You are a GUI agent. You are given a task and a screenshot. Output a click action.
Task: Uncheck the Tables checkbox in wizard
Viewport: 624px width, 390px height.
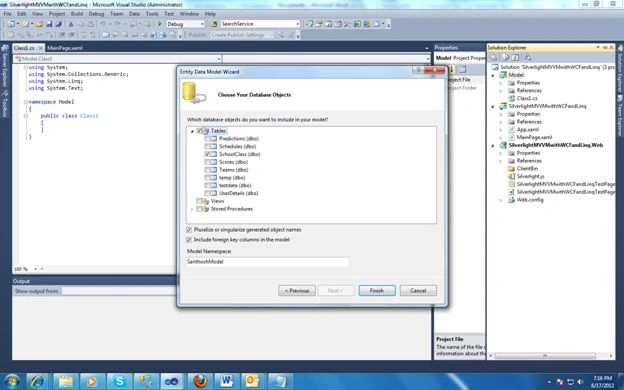[199, 131]
